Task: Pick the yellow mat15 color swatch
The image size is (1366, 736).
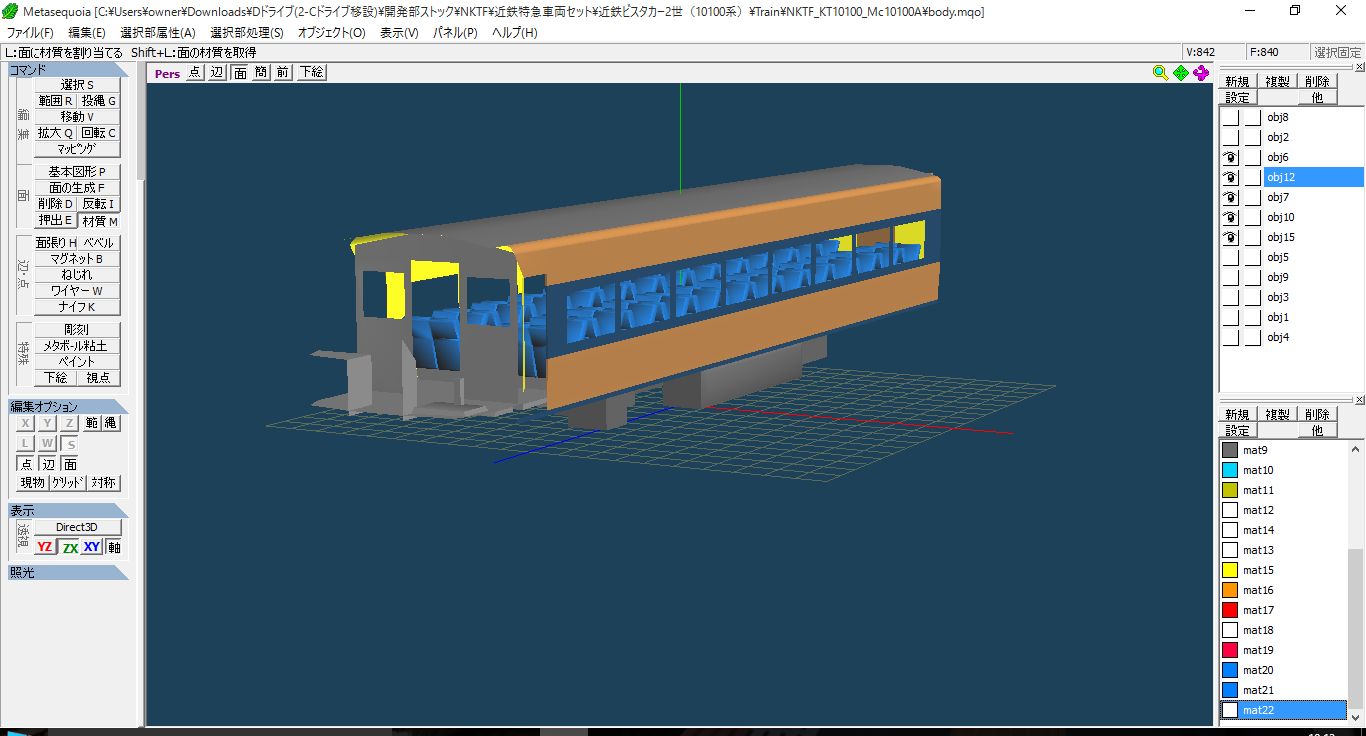Action: pyautogui.click(x=1230, y=570)
